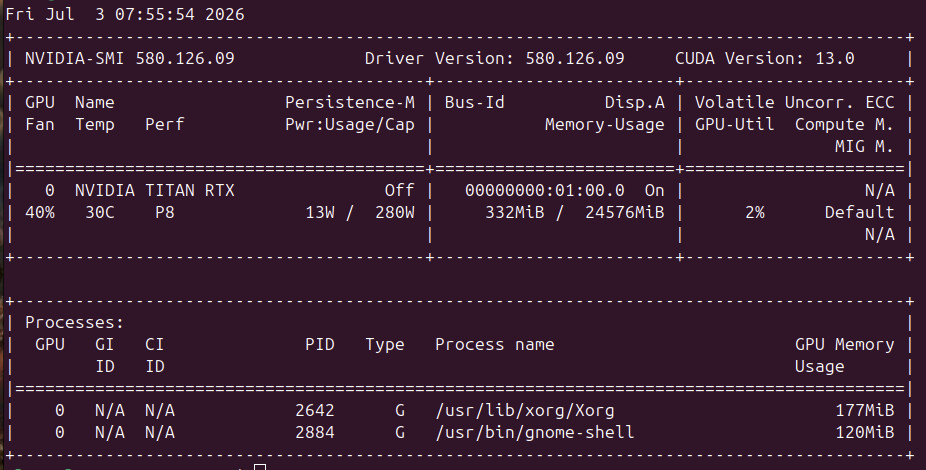Click the "GPU-Util" header
Screen dimensions: 926x470
coord(734,125)
